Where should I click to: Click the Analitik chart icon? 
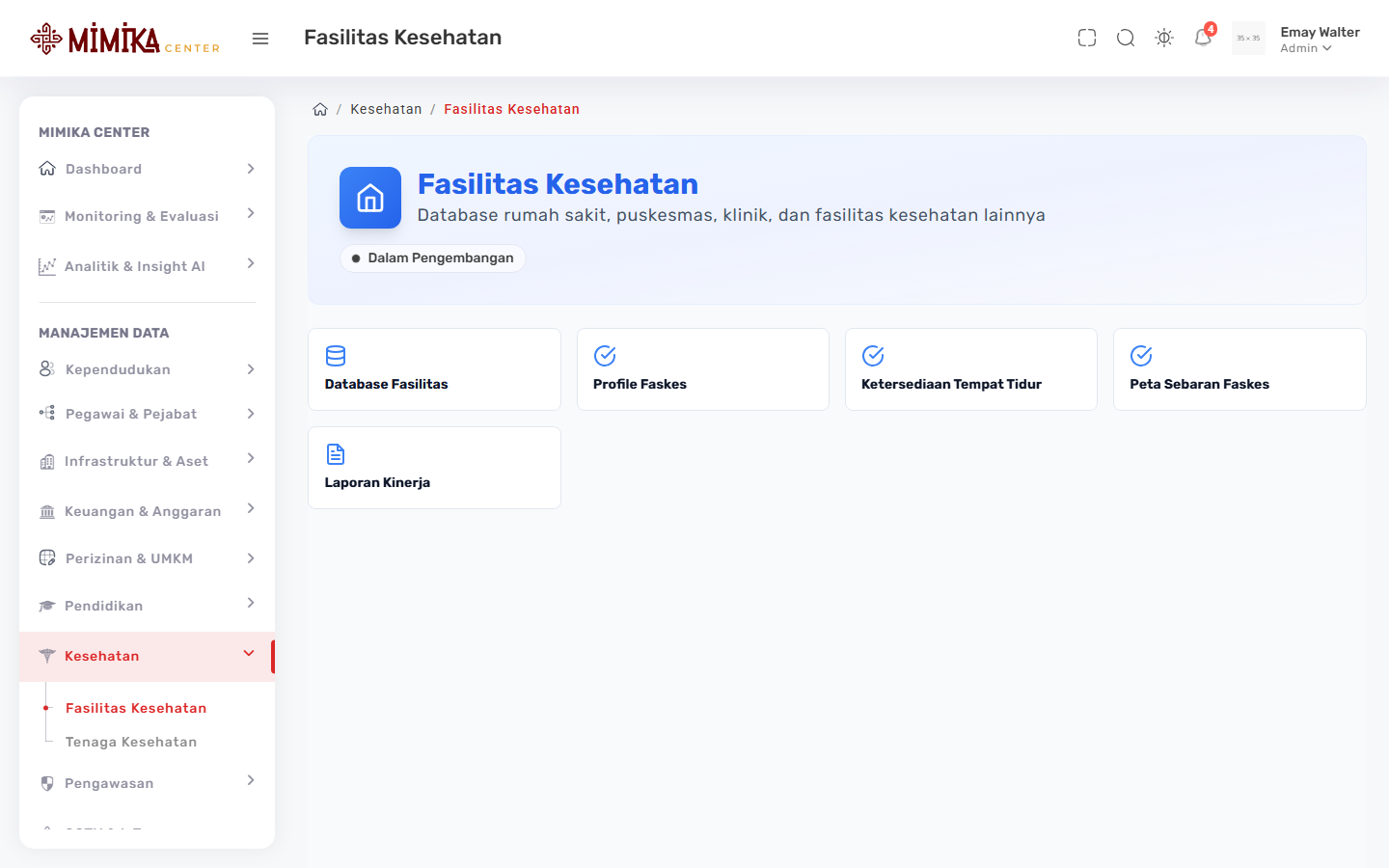point(47,266)
